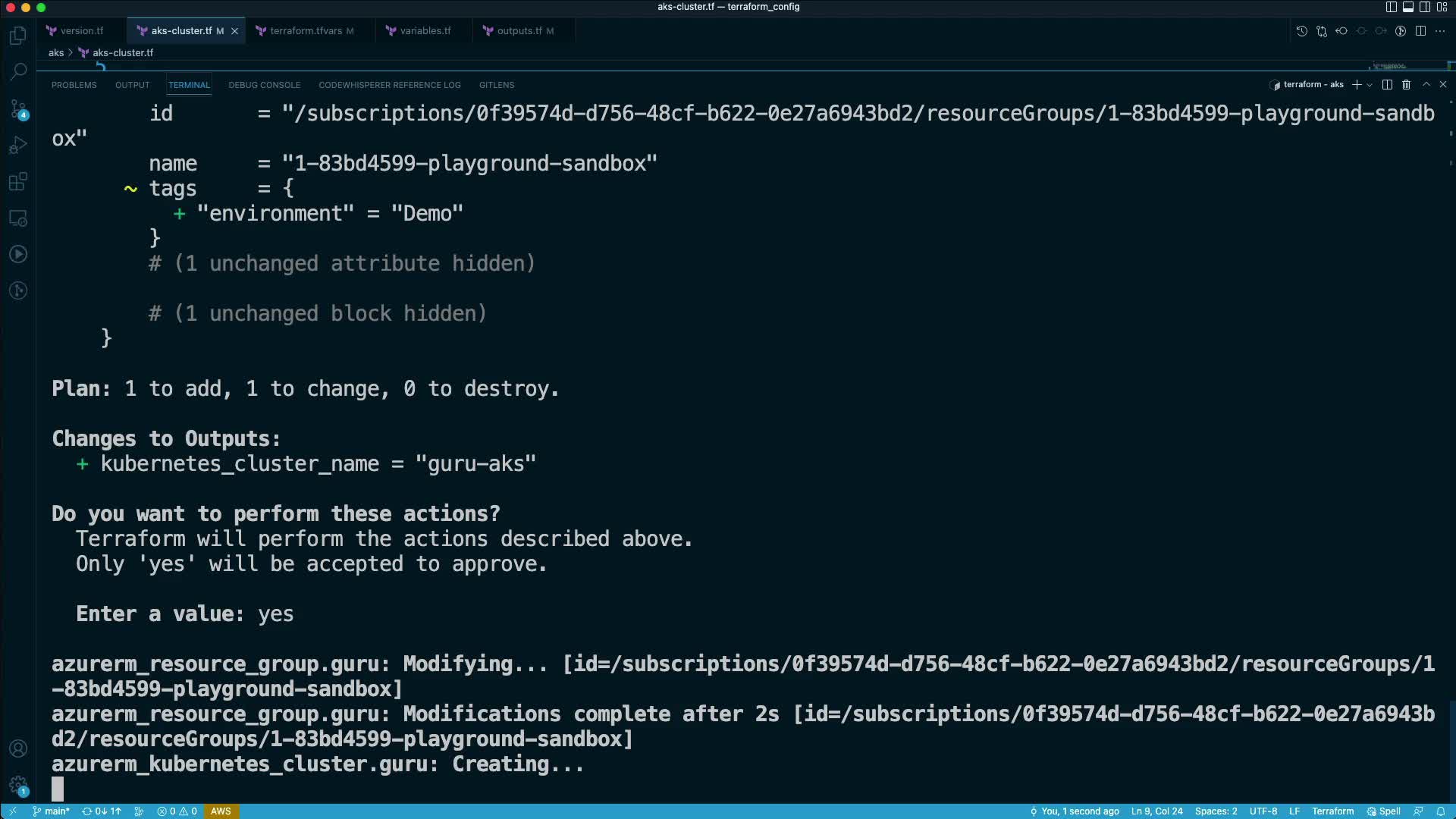This screenshot has width=1456, height=819.
Task: Open editor More Actions ellipsis menu
Action: click(1440, 31)
